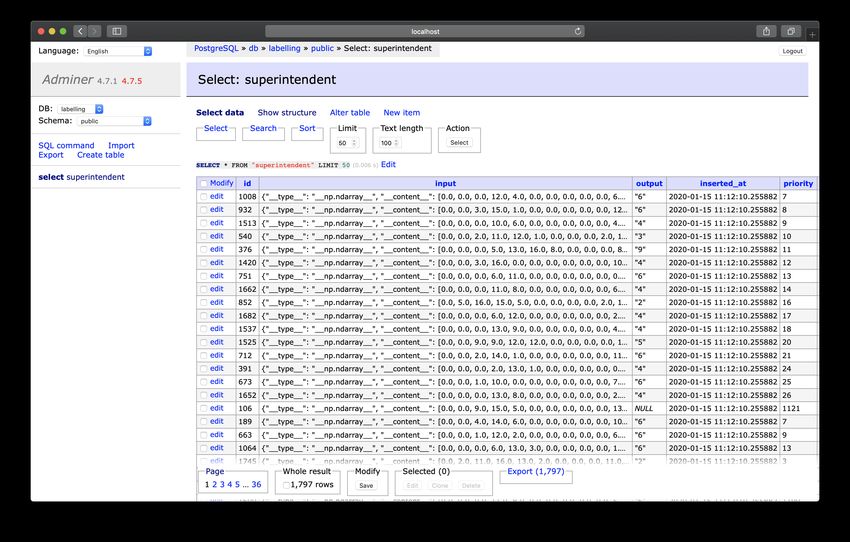This screenshot has width=850, height=542.
Task: Click the sidebar Export link
Action: (x=51, y=155)
